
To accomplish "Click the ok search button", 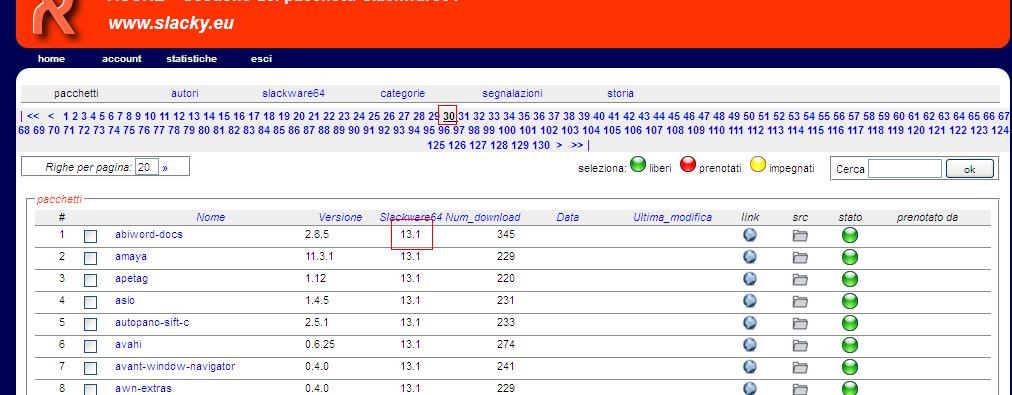I will tap(969, 169).
